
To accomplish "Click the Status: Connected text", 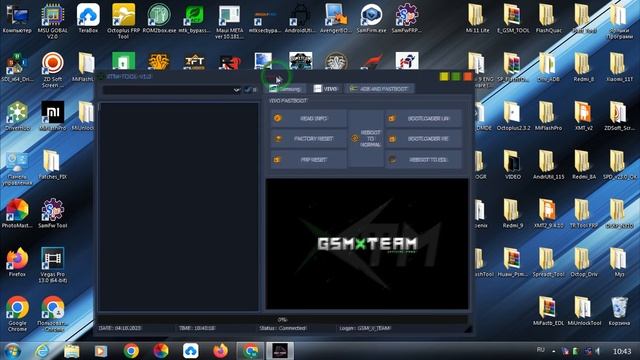I will coord(282,328).
